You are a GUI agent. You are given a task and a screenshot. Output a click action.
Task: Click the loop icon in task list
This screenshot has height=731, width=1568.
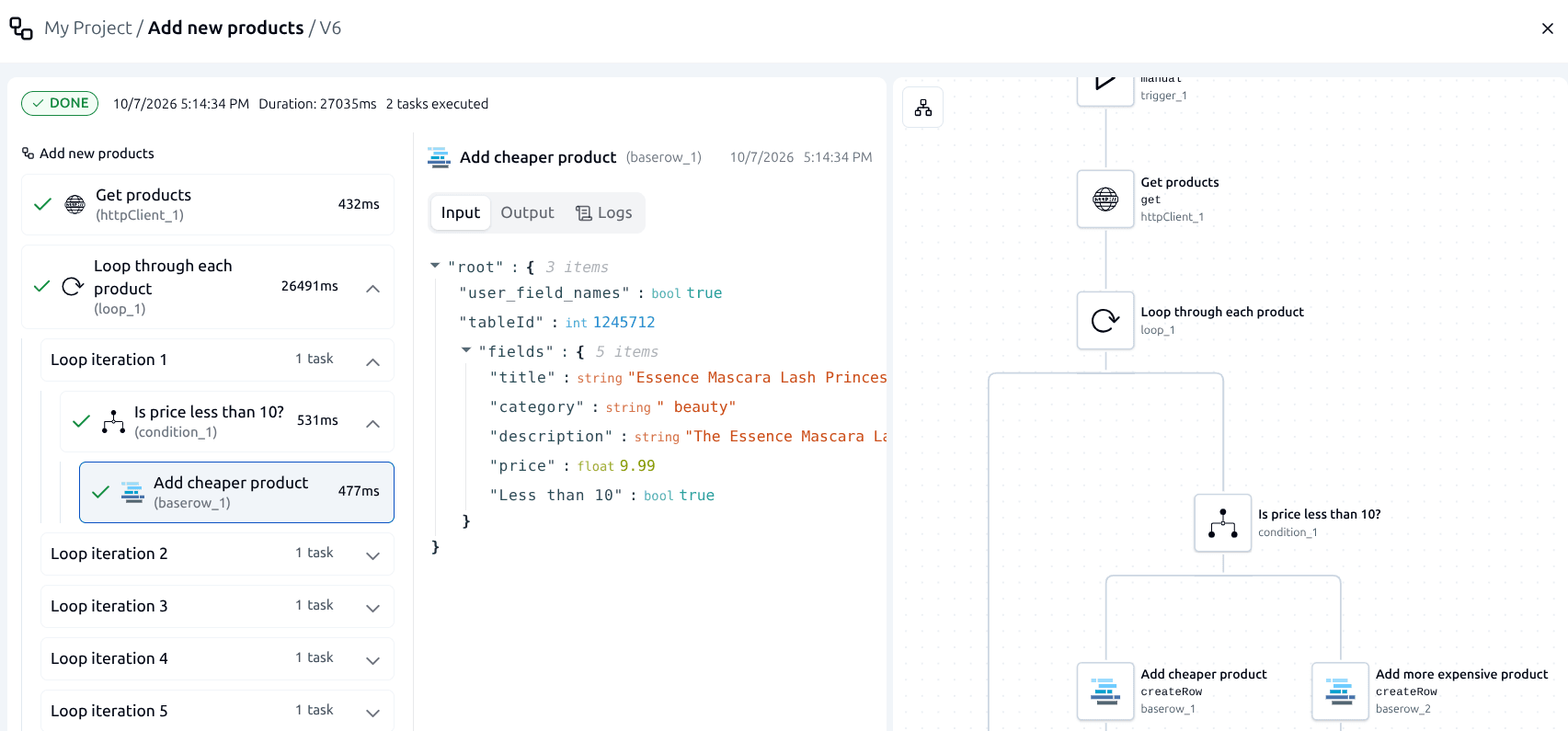[73, 287]
